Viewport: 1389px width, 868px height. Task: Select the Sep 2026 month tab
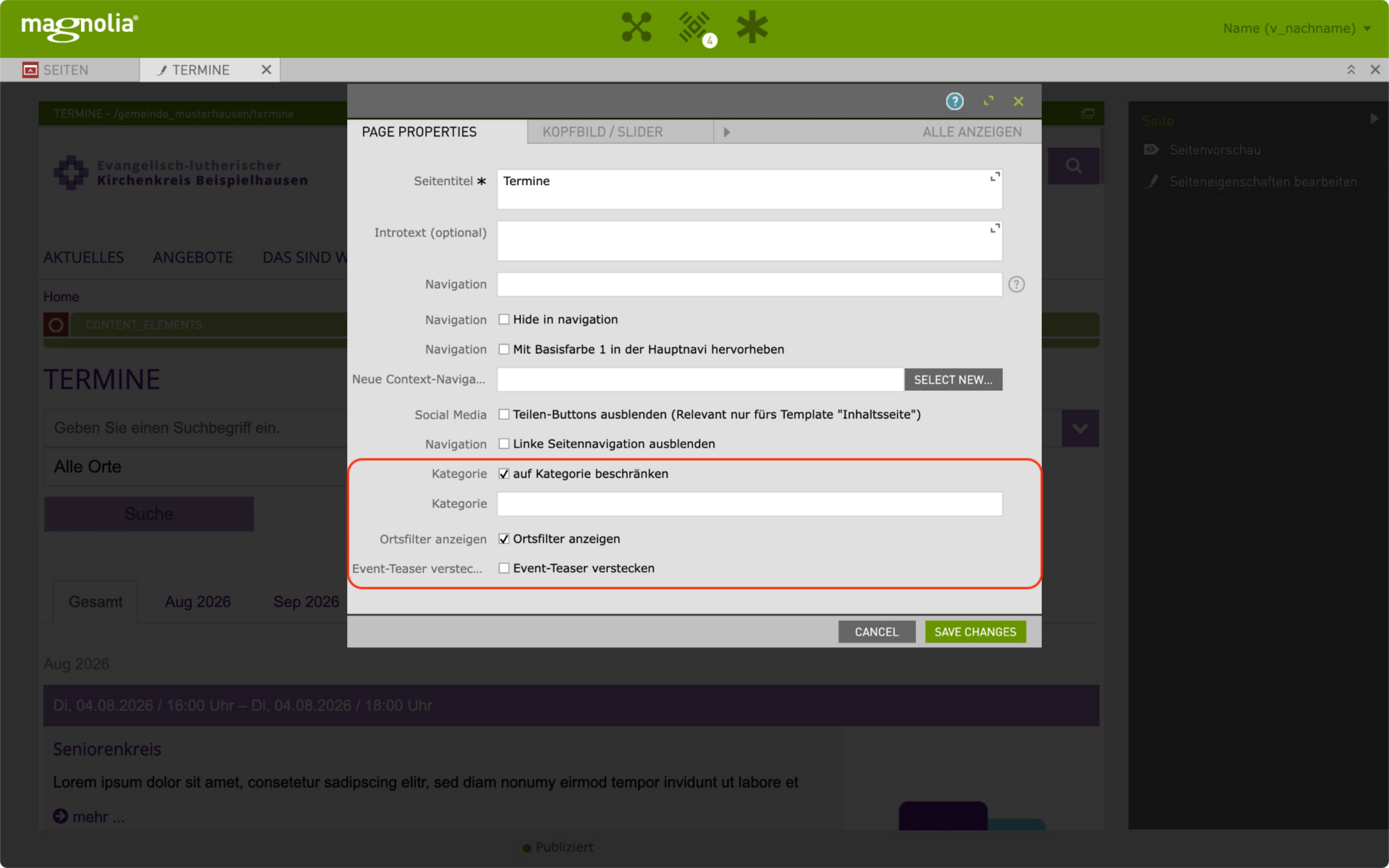tap(306, 602)
